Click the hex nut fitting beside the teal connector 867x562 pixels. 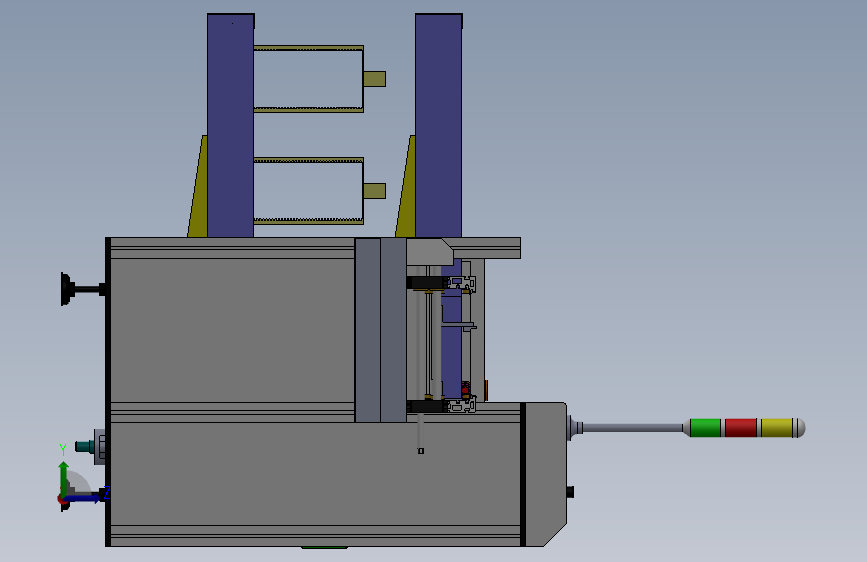click(102, 446)
